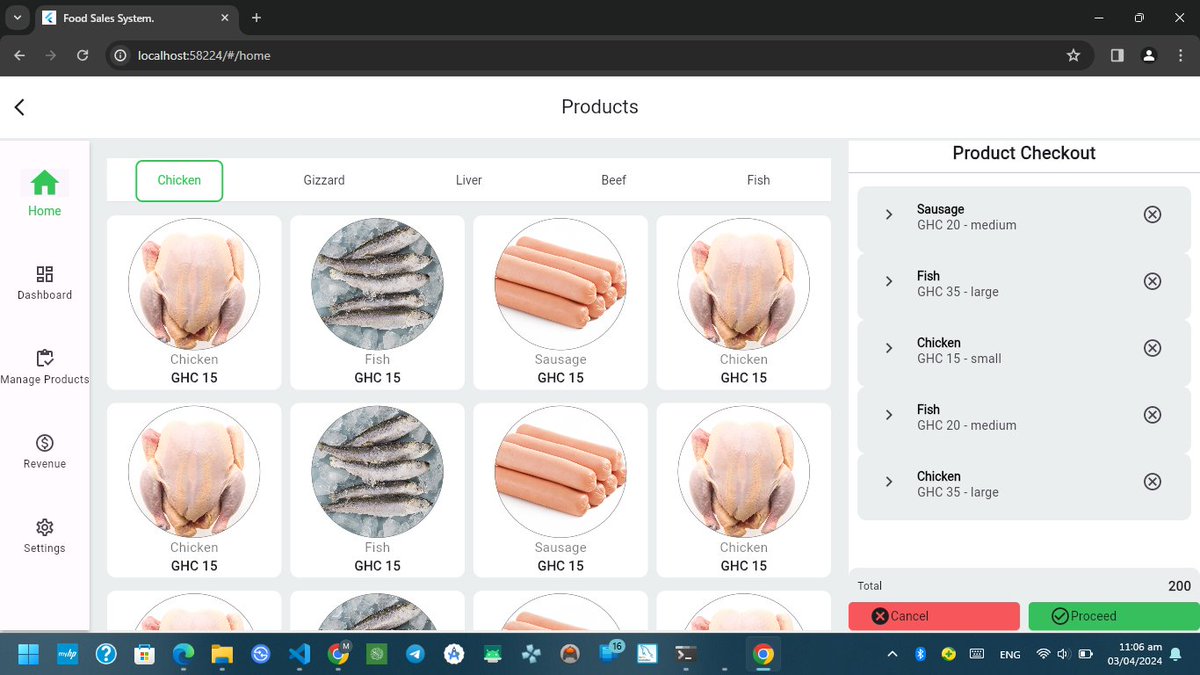Image resolution: width=1200 pixels, height=675 pixels.
Task: Reload the browser page
Action: click(x=83, y=56)
